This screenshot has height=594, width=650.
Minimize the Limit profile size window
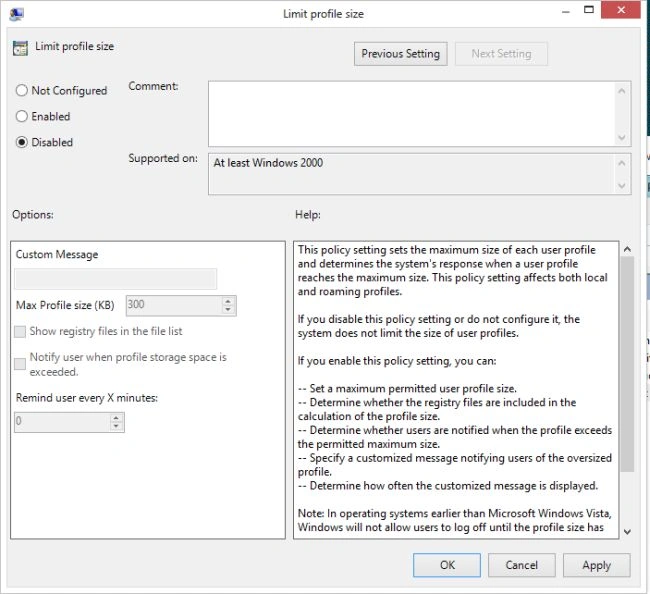click(566, 11)
